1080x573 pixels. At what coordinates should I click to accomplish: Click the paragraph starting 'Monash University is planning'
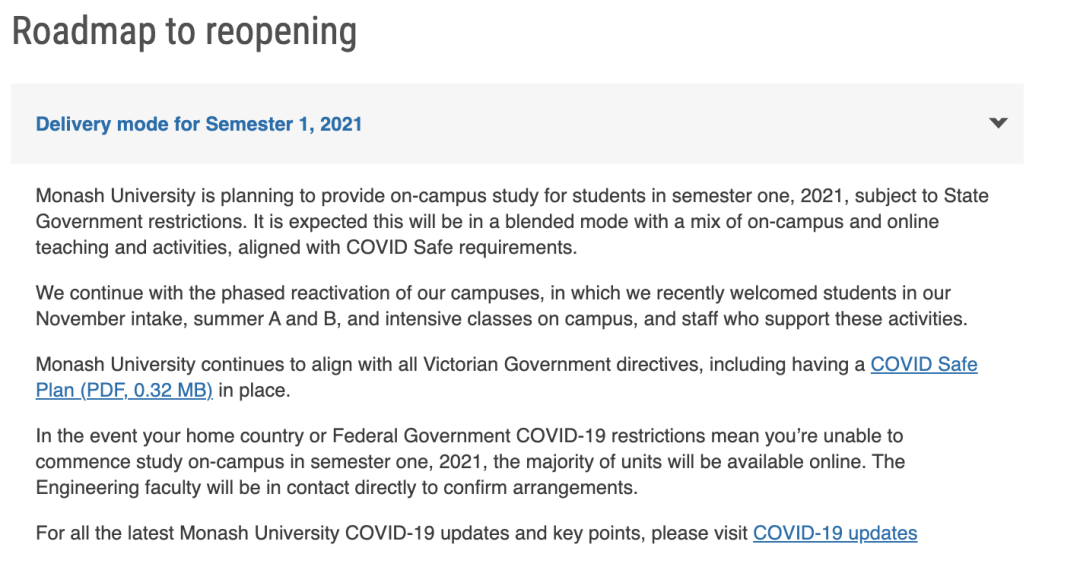coord(512,222)
